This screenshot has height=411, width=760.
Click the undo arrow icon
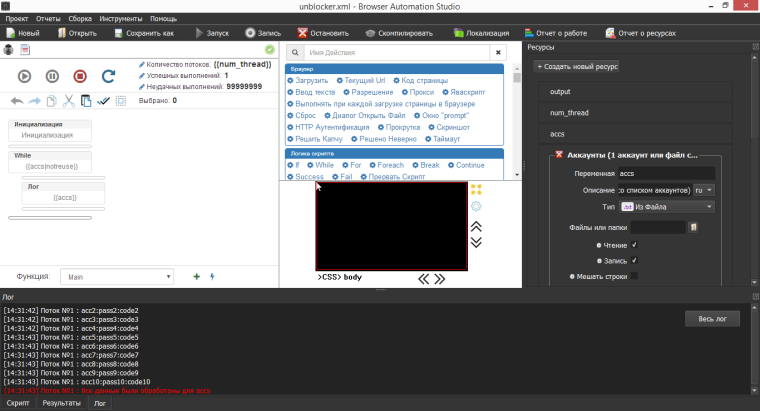click(16, 101)
